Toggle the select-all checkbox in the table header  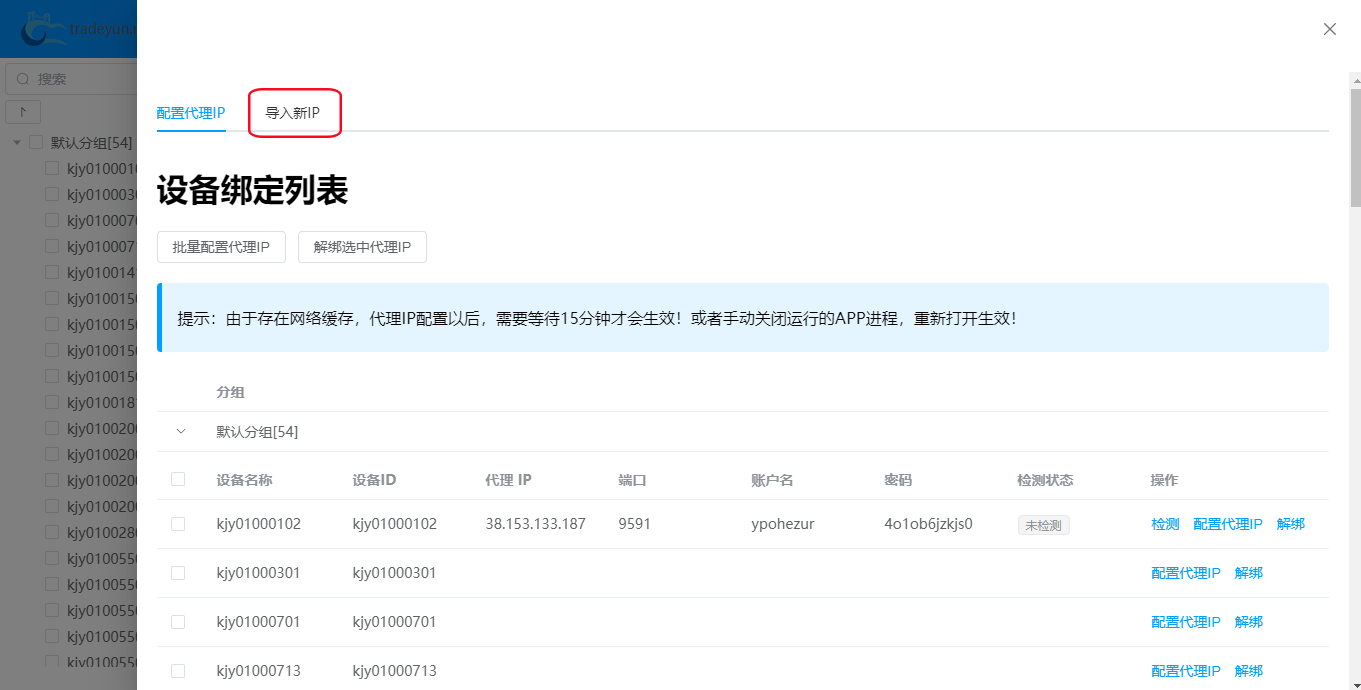(x=178, y=479)
